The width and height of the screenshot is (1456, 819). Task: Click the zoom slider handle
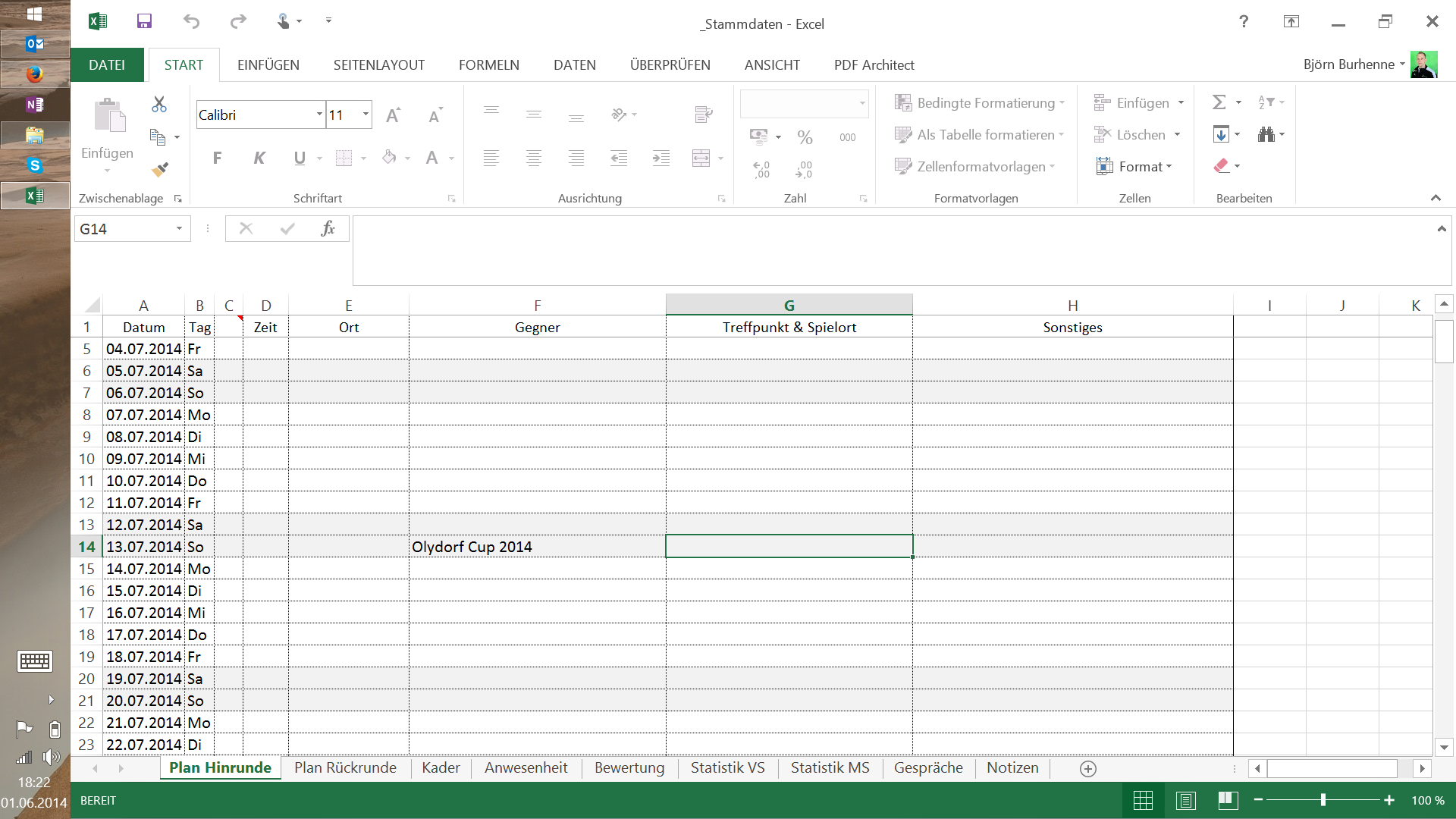[x=1323, y=800]
